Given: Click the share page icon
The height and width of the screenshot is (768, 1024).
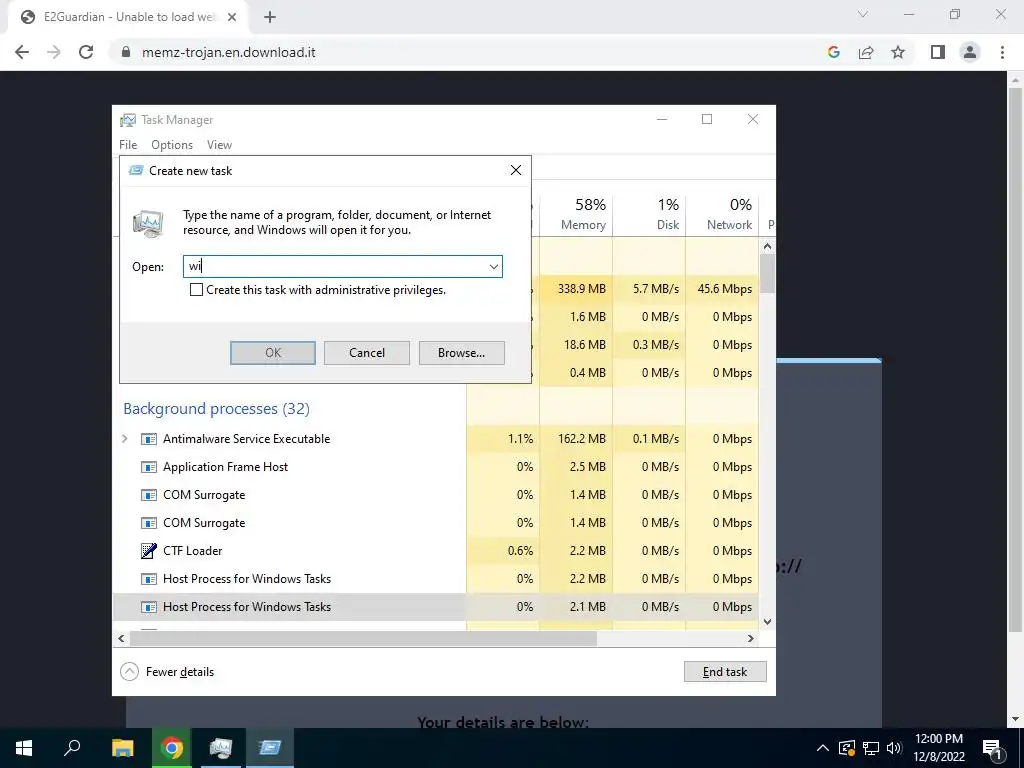Looking at the screenshot, I should 866,52.
